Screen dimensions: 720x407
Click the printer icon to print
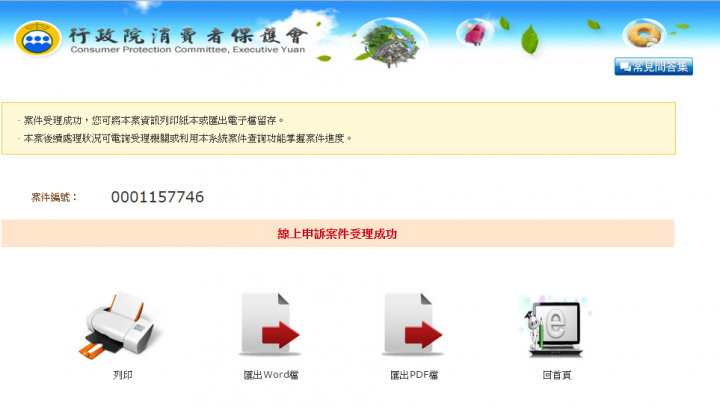point(120,325)
